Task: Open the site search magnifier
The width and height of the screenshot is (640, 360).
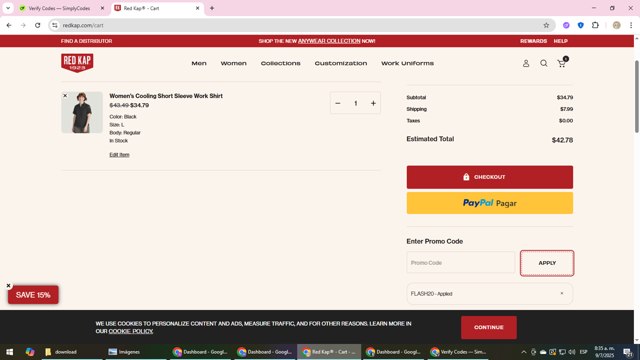Action: tap(544, 64)
